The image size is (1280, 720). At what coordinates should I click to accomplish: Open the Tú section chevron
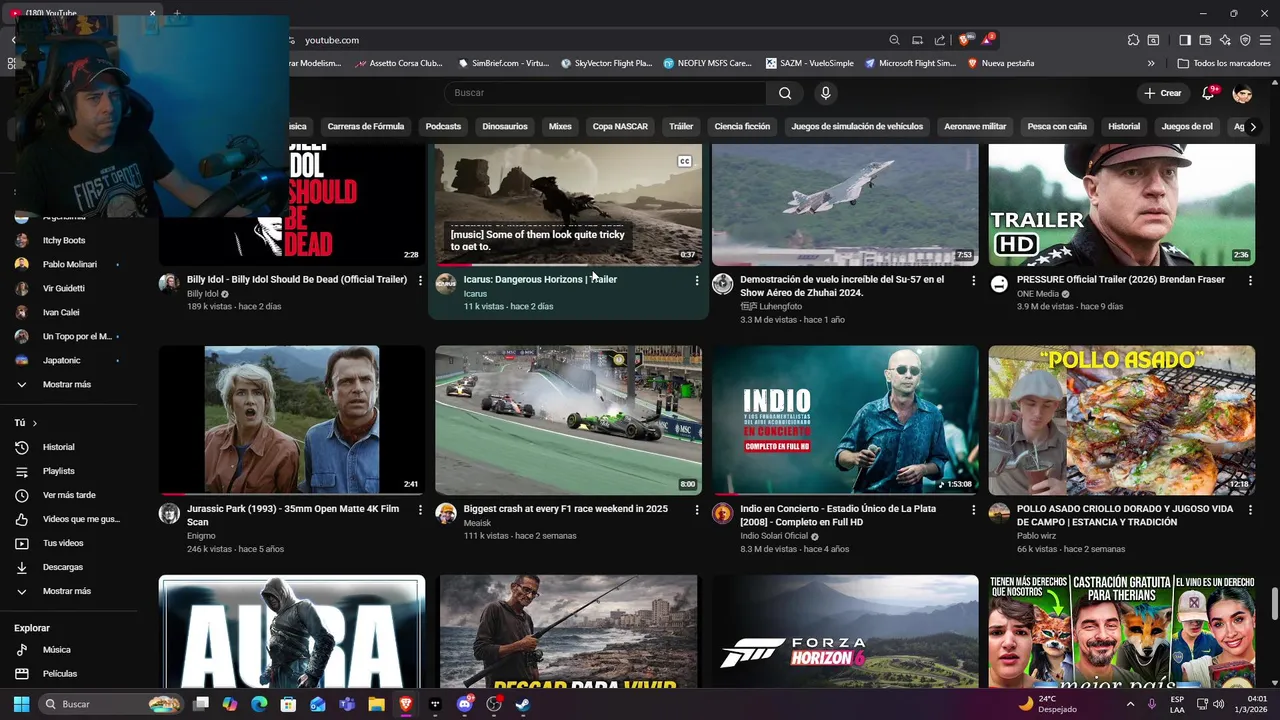point(34,423)
